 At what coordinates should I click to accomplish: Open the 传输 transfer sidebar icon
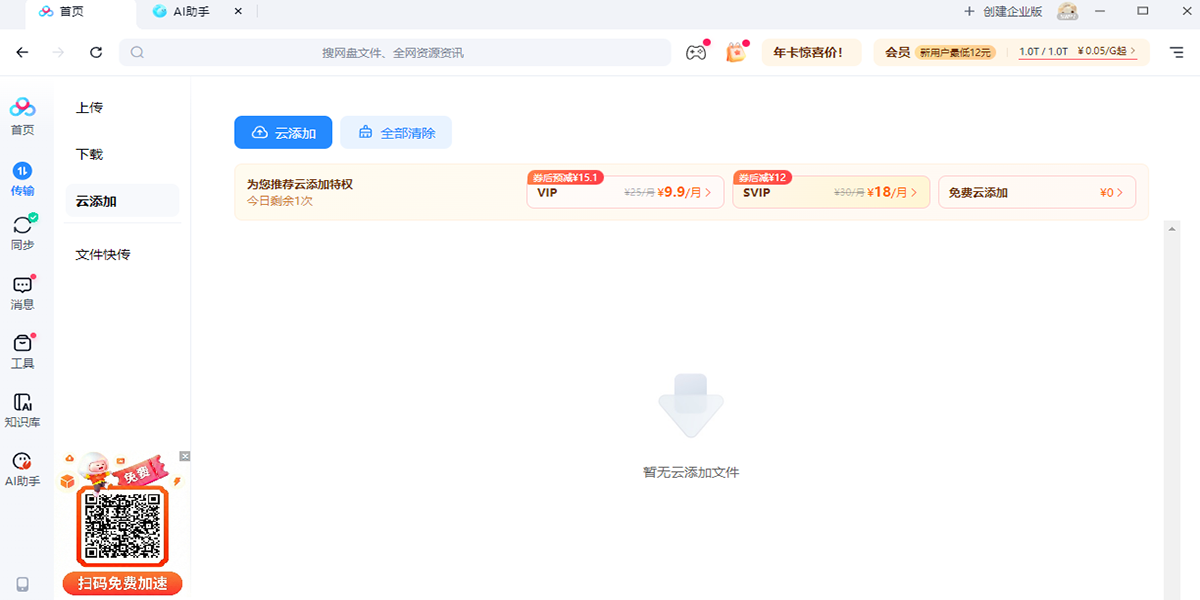click(22, 179)
